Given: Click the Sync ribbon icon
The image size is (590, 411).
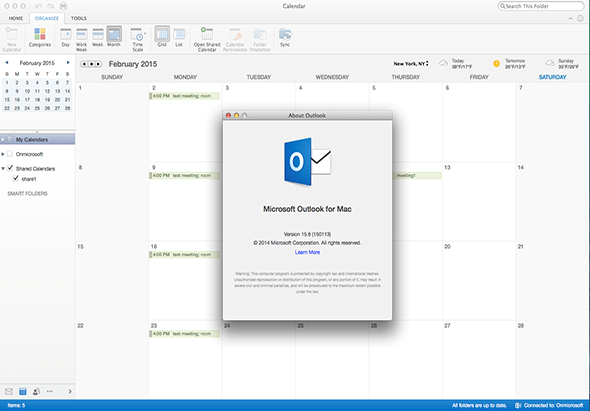Looking at the screenshot, I should (285, 37).
